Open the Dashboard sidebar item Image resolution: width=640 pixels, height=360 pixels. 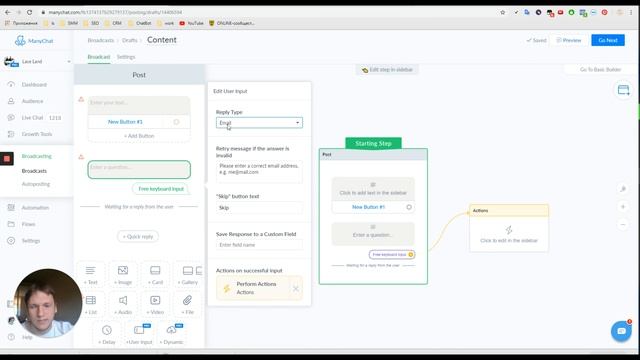click(x=34, y=84)
